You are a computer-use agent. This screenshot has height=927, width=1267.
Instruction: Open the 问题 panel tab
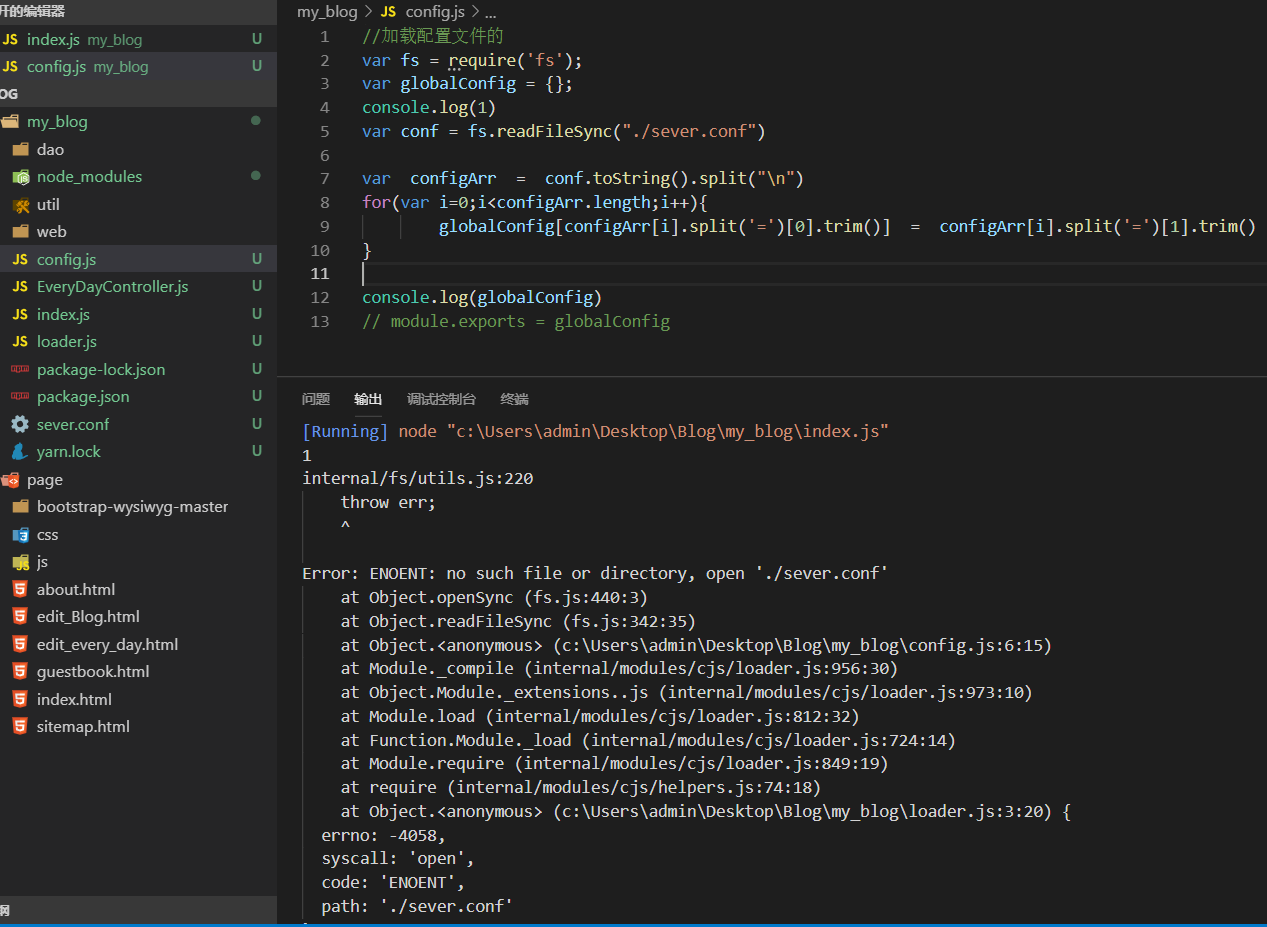(x=315, y=399)
